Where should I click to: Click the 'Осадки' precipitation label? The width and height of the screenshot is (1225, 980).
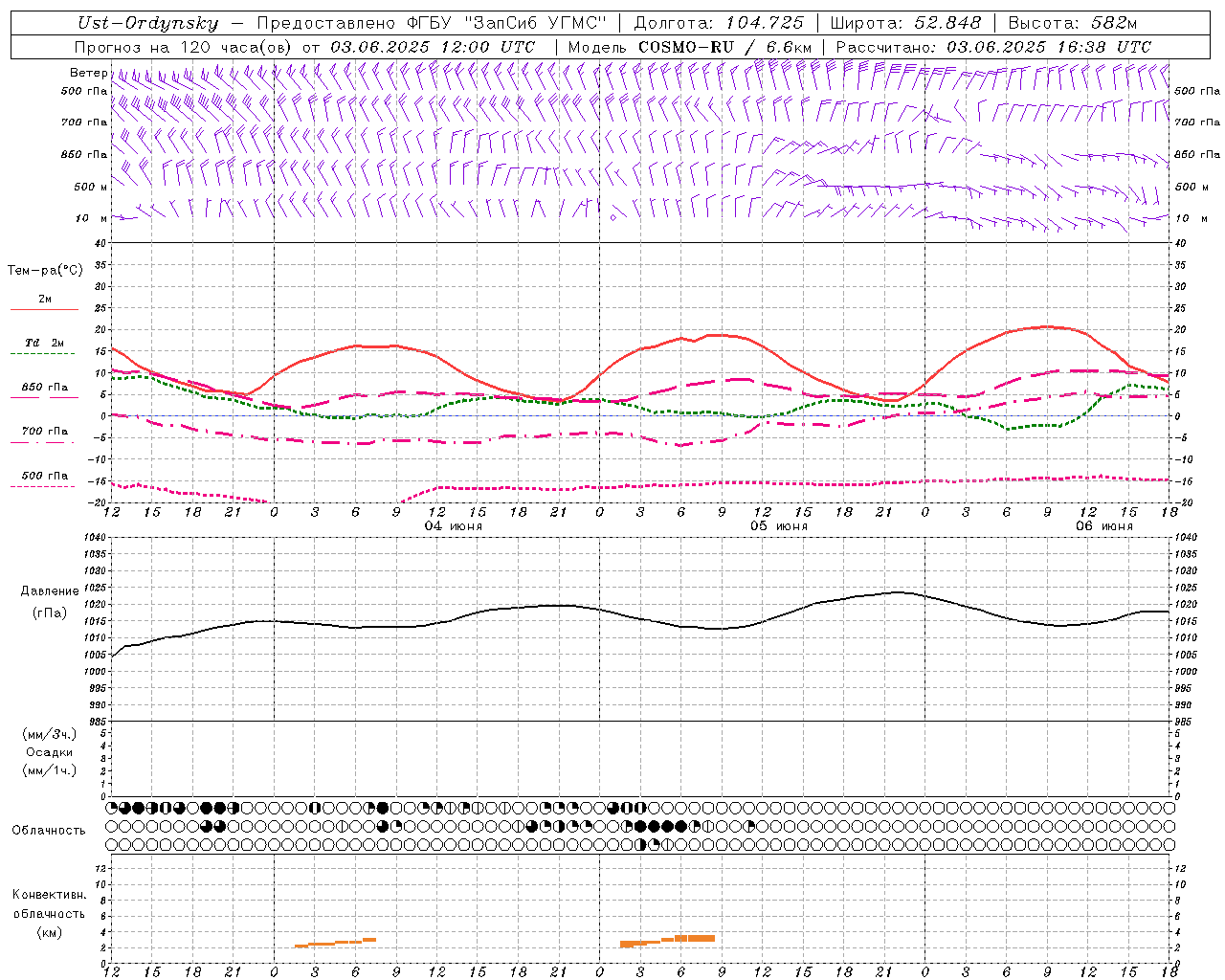pos(50,752)
